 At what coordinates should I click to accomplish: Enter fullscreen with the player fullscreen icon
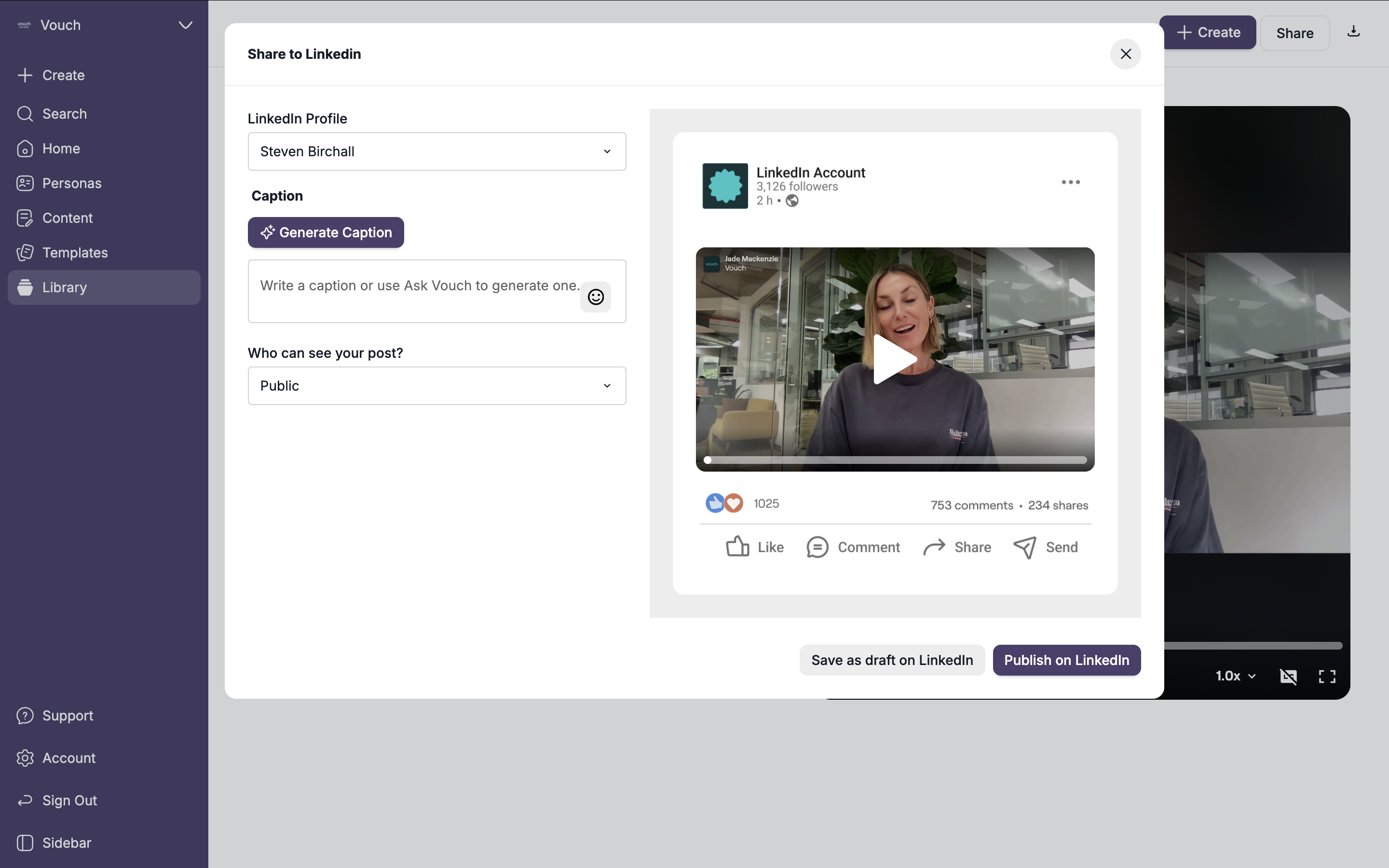[x=1327, y=676]
